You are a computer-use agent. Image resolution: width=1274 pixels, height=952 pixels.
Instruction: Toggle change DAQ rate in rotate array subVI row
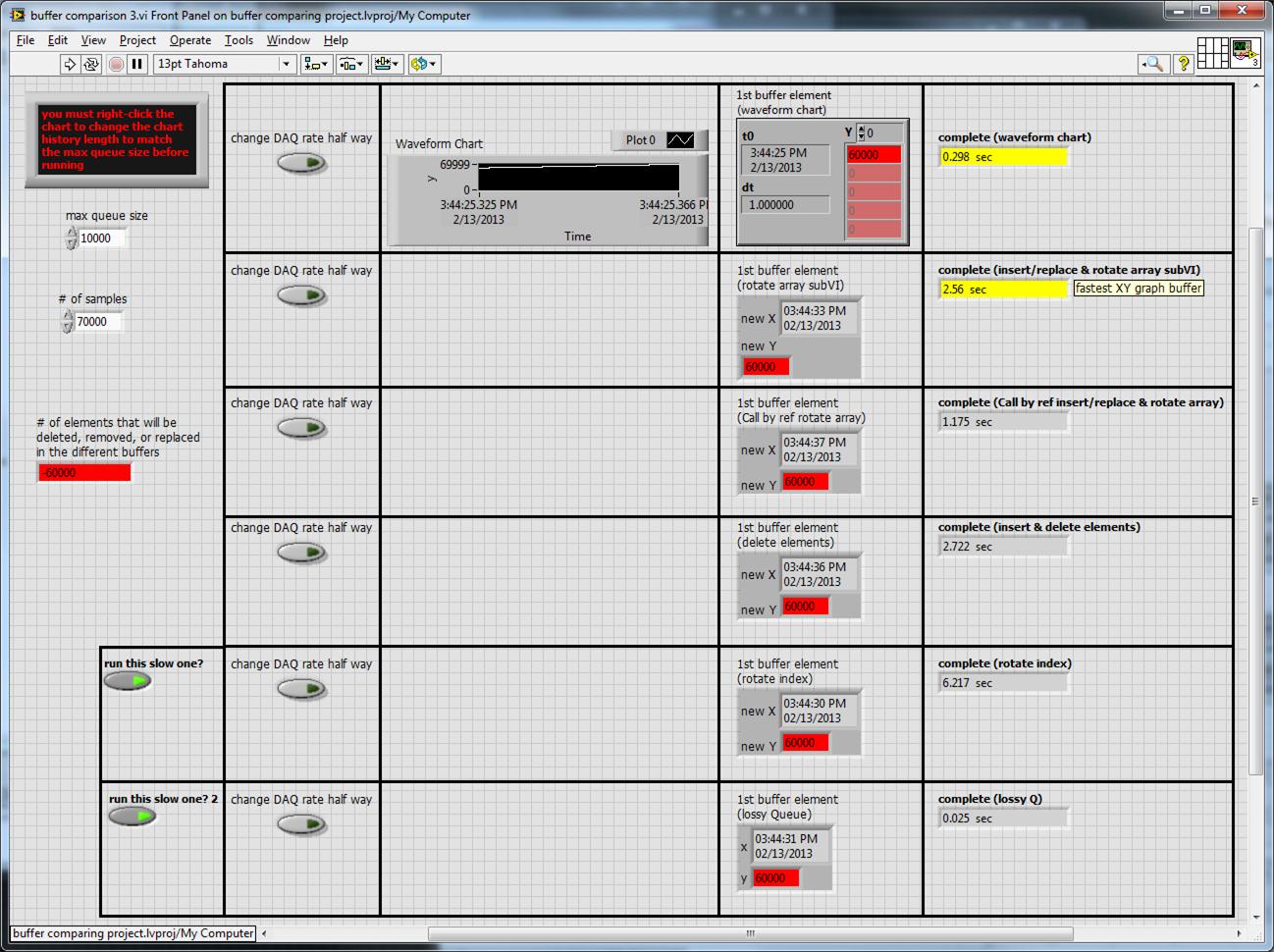(301, 295)
